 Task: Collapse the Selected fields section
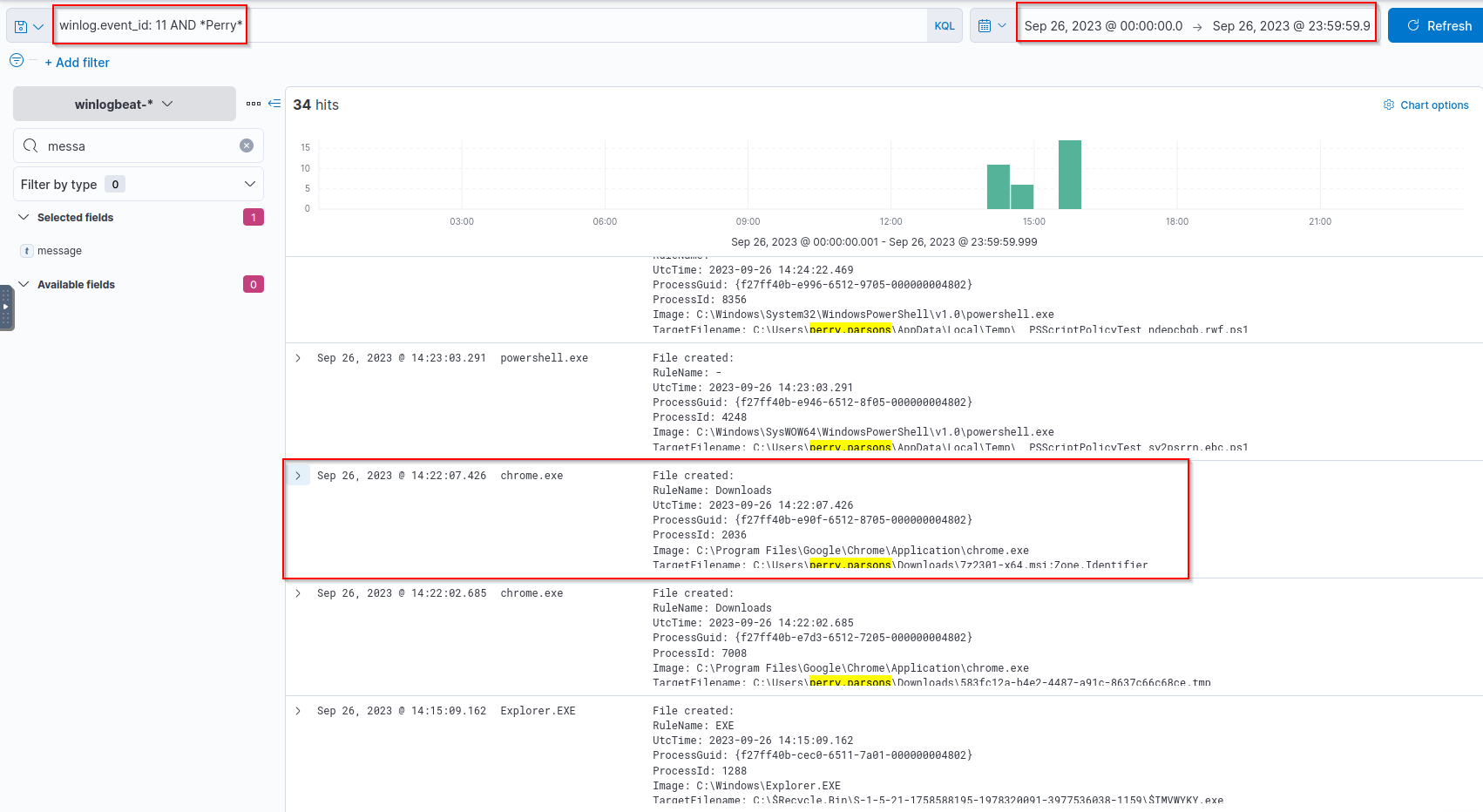24,217
